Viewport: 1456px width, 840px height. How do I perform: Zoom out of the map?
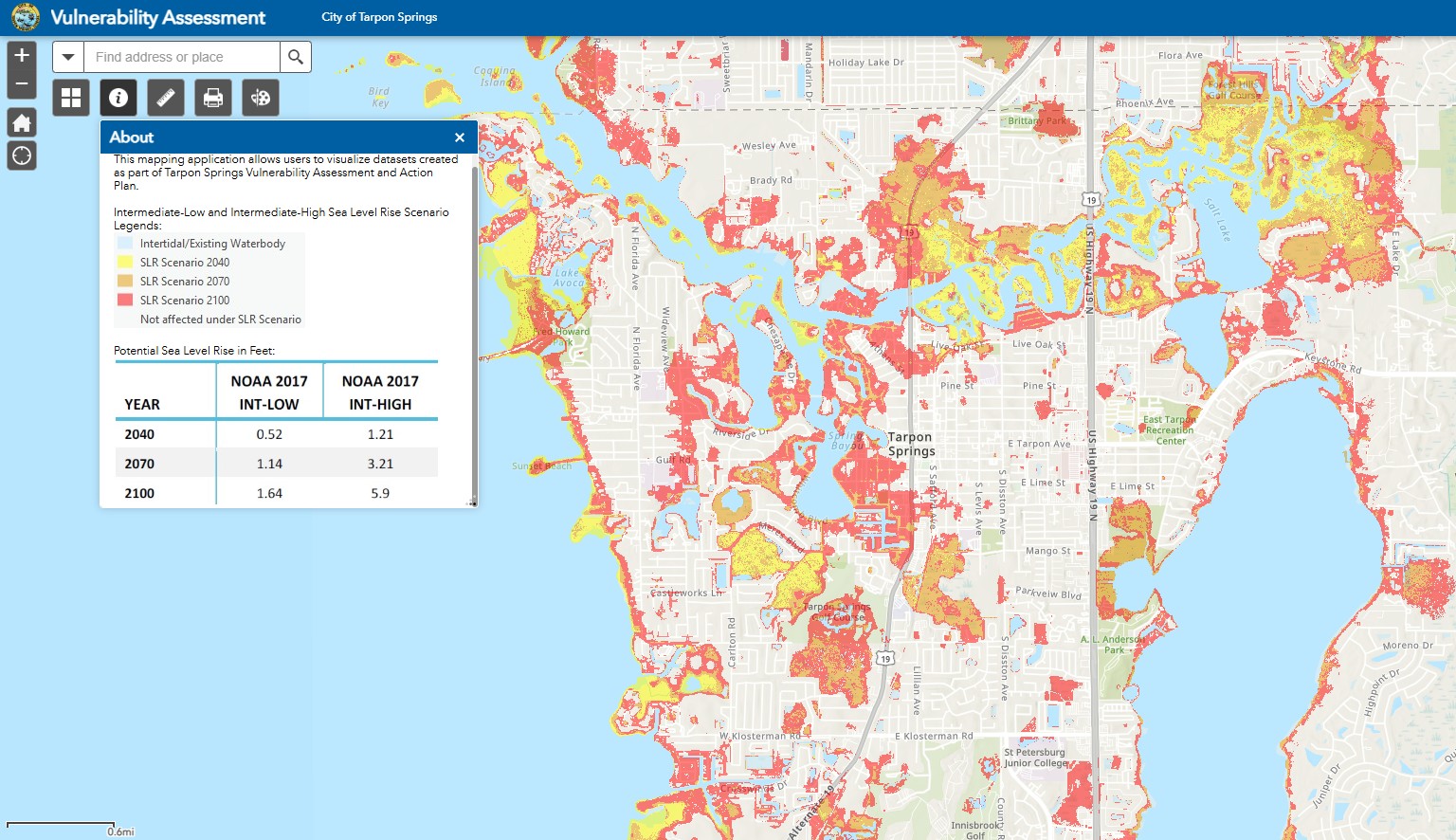(22, 84)
